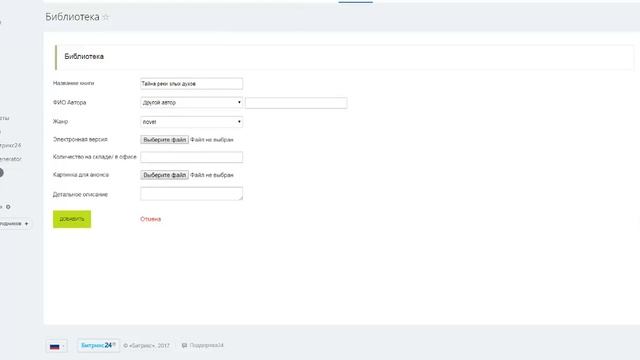Add Библиотека page to favorites via star
Screen dimensions: 640x360
coord(105,17)
